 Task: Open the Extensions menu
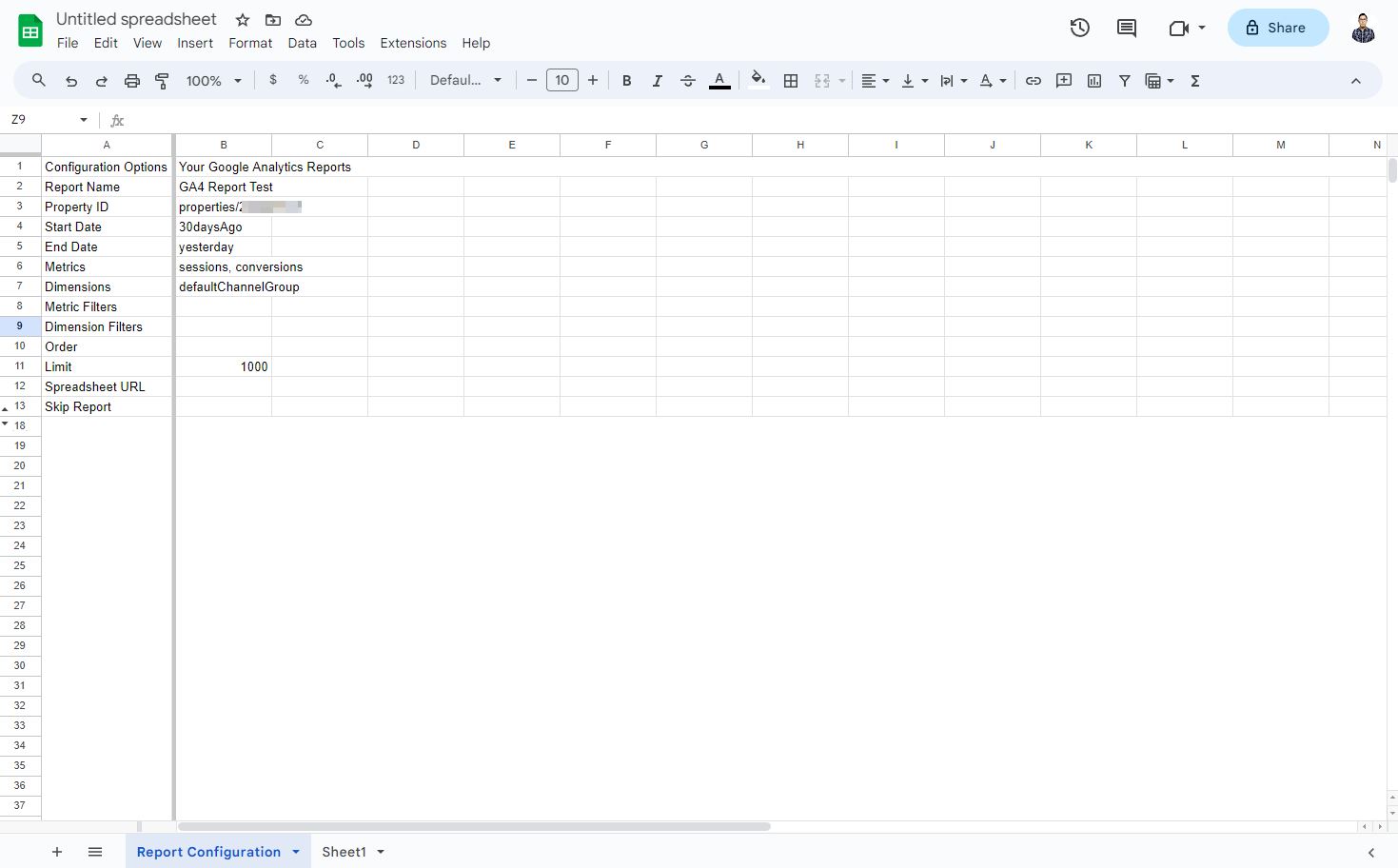tap(413, 43)
